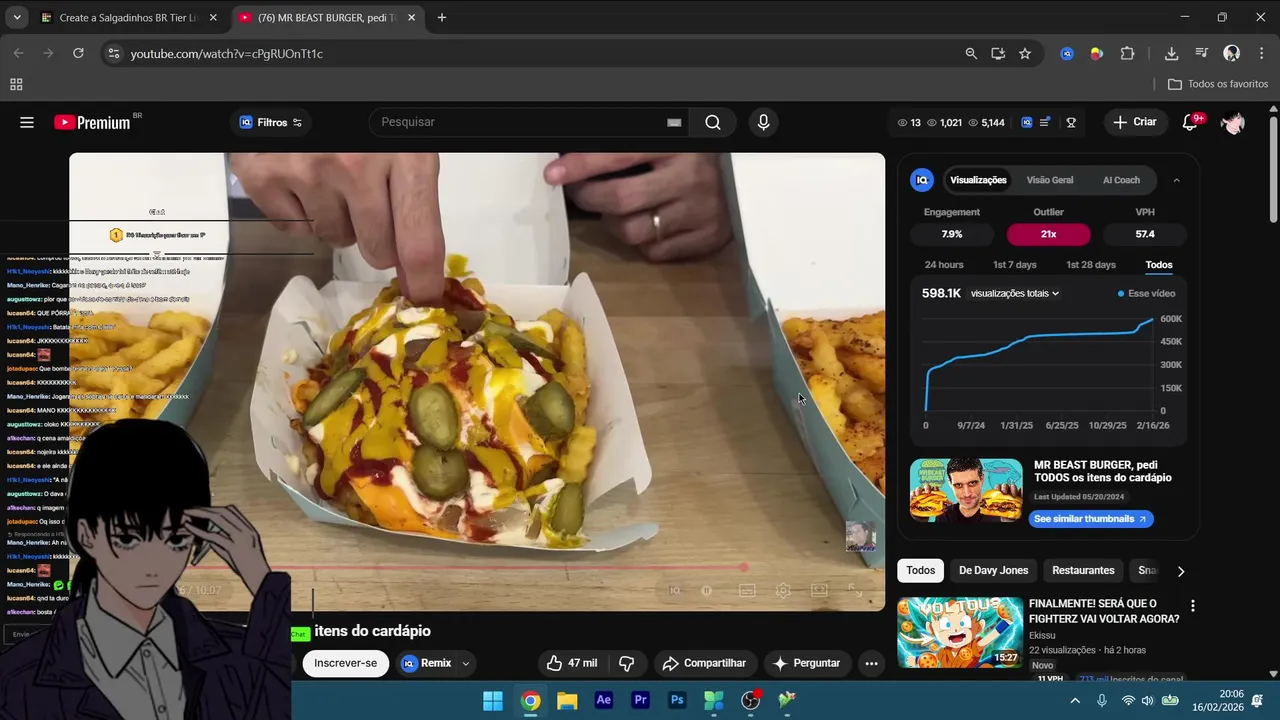Open the video player settings gear
The height and width of the screenshot is (720, 1280).
783,590
